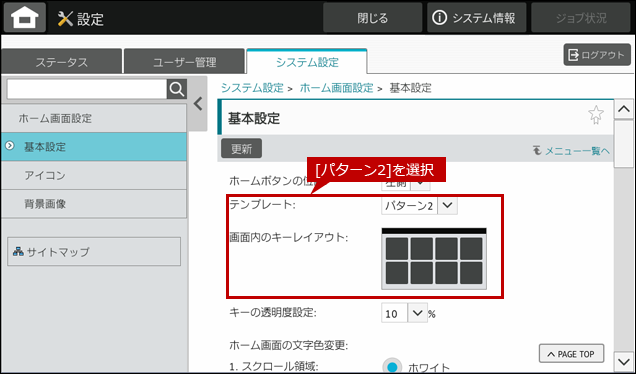
Task: Open 背景画像 in the side menu
Action: (x=94, y=204)
